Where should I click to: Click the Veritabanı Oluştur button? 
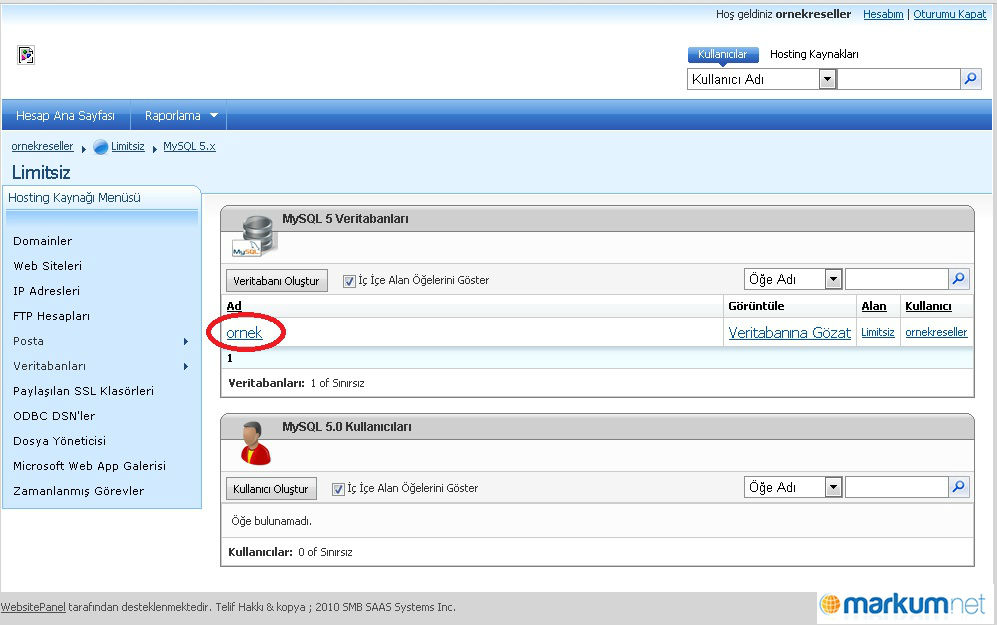pyautogui.click(x=277, y=280)
